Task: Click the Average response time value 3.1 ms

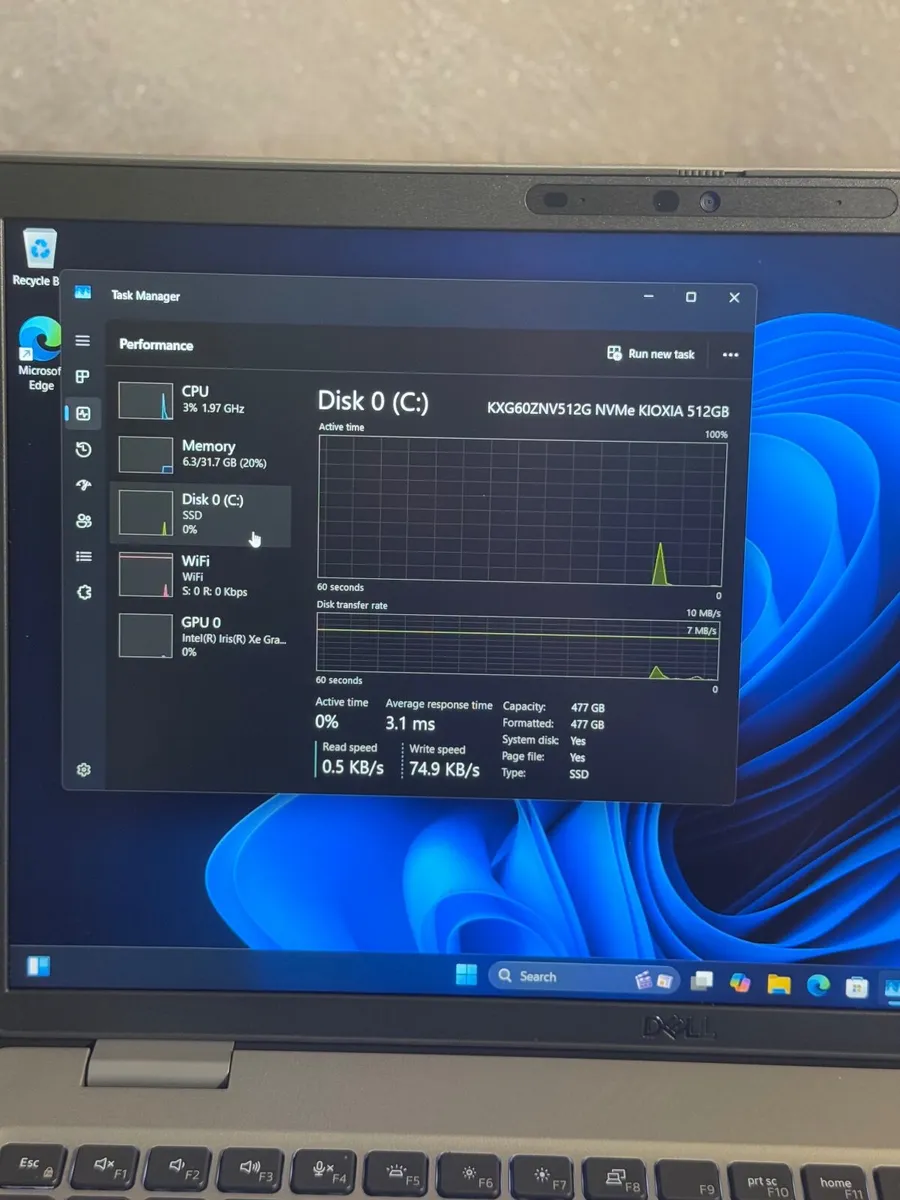Action: [410, 723]
